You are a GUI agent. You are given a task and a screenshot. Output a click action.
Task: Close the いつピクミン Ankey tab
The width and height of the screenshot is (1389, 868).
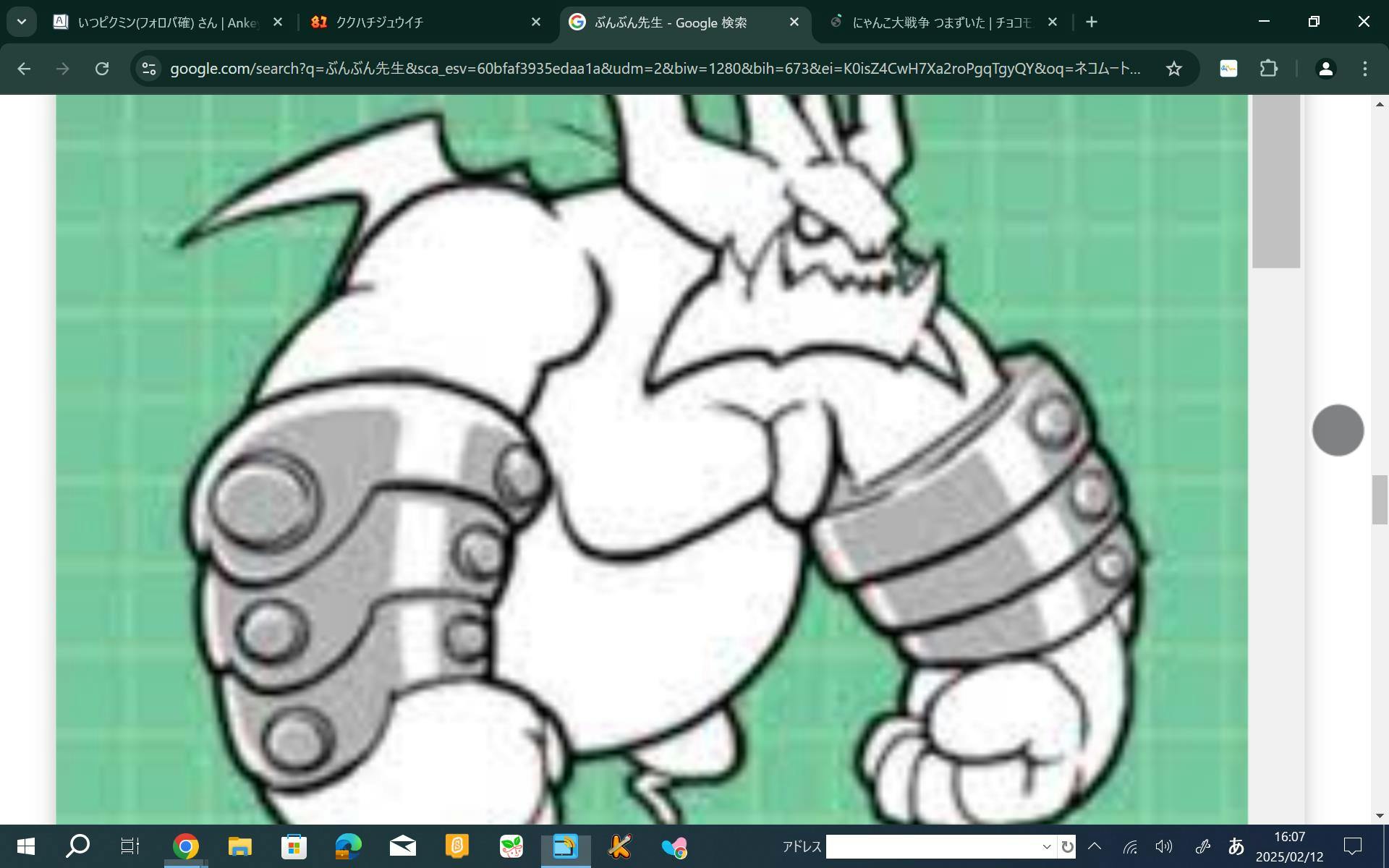(x=277, y=22)
